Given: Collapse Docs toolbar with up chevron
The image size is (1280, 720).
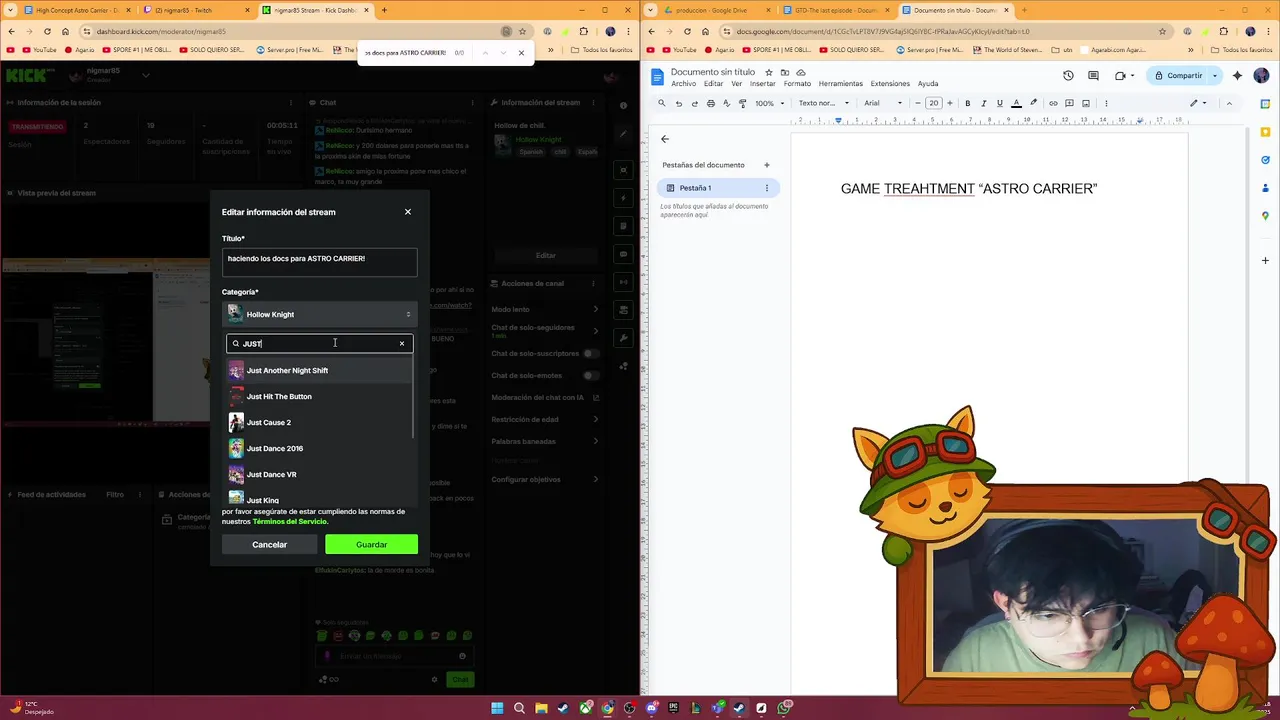Looking at the screenshot, I should coord(1229,103).
